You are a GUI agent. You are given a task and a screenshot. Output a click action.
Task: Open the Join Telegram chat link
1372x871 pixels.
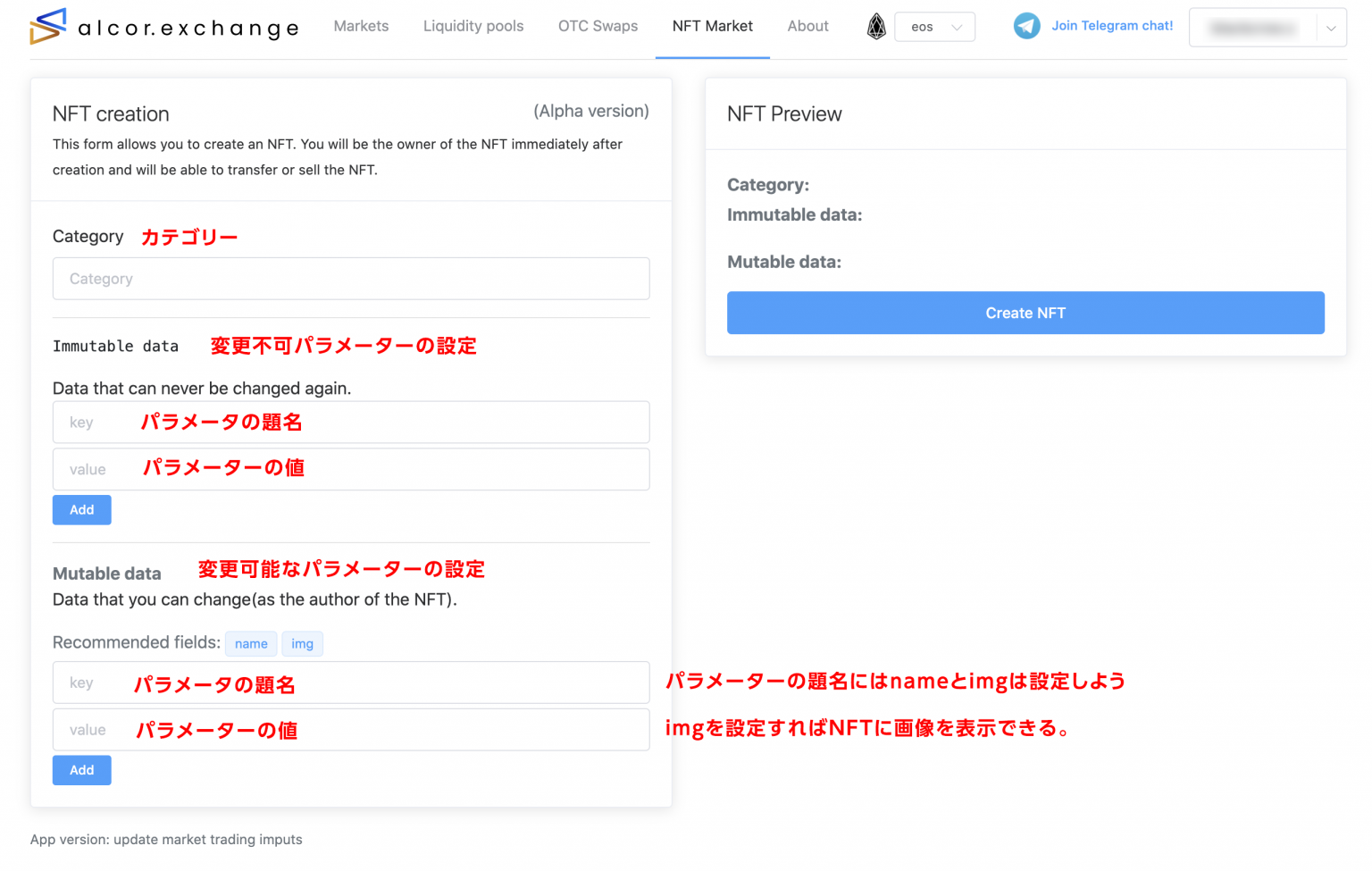[1112, 25]
